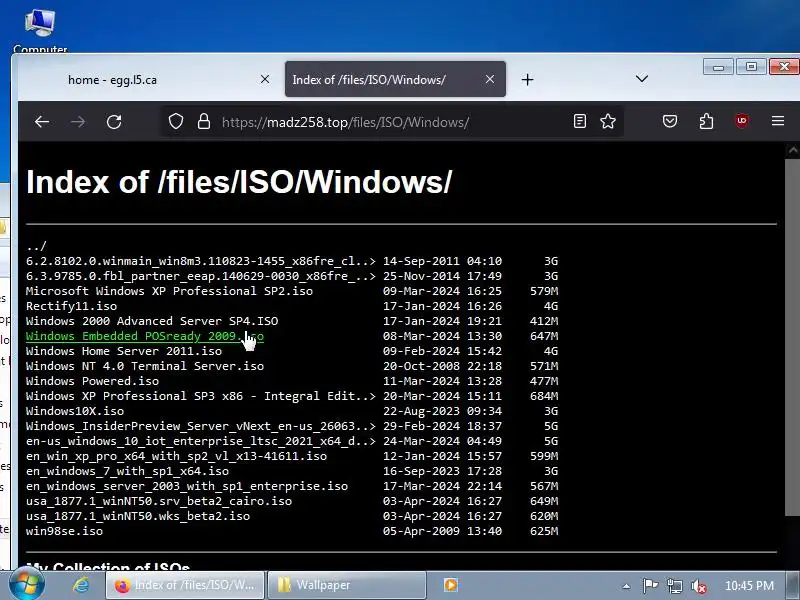Open the parent directory ../ link

coord(36,246)
